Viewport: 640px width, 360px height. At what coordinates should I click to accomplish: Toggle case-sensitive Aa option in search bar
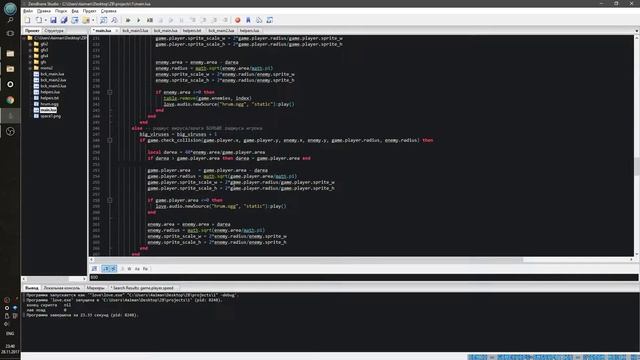click(x=137, y=269)
